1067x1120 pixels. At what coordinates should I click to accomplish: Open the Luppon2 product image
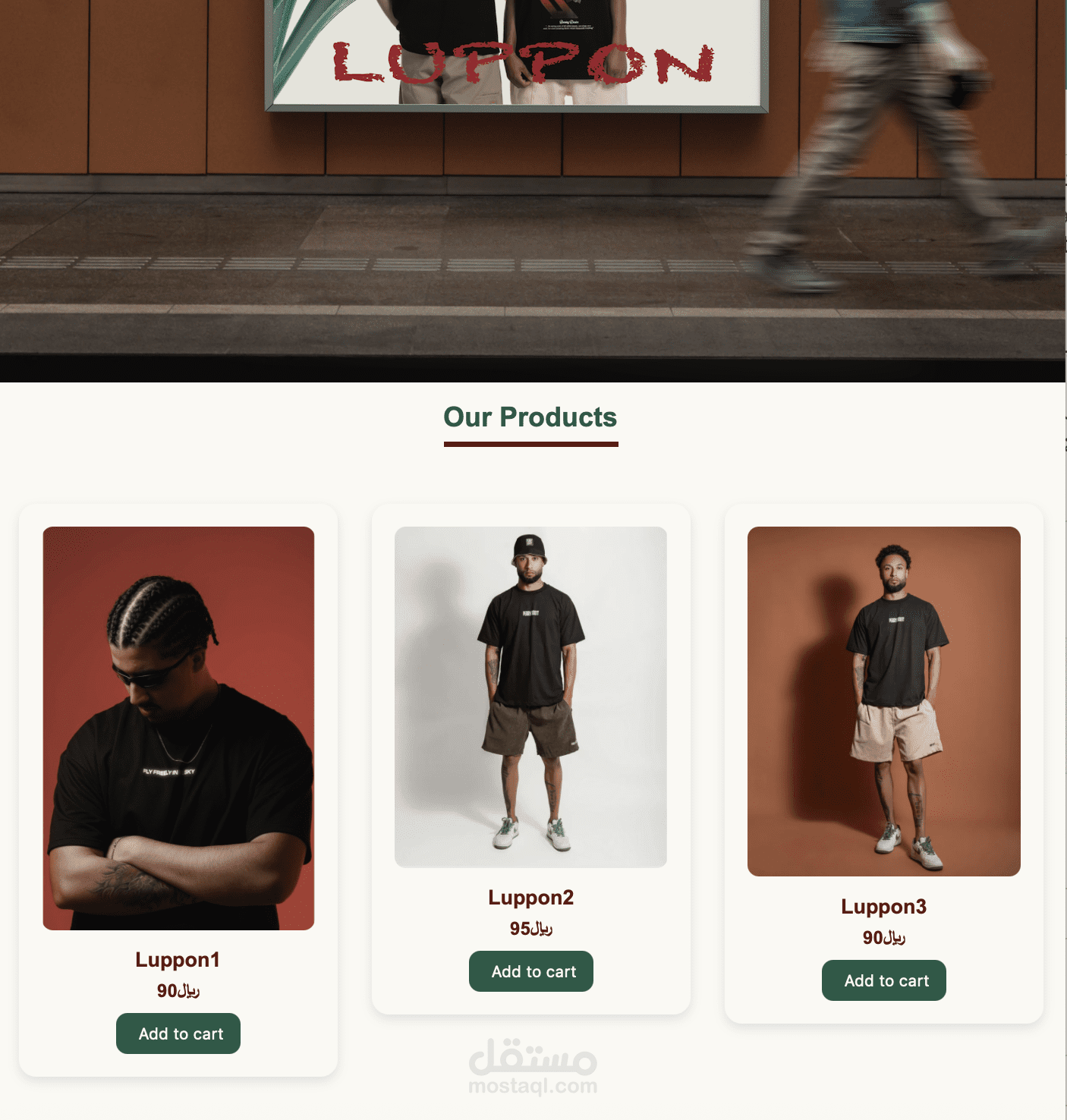tap(531, 697)
